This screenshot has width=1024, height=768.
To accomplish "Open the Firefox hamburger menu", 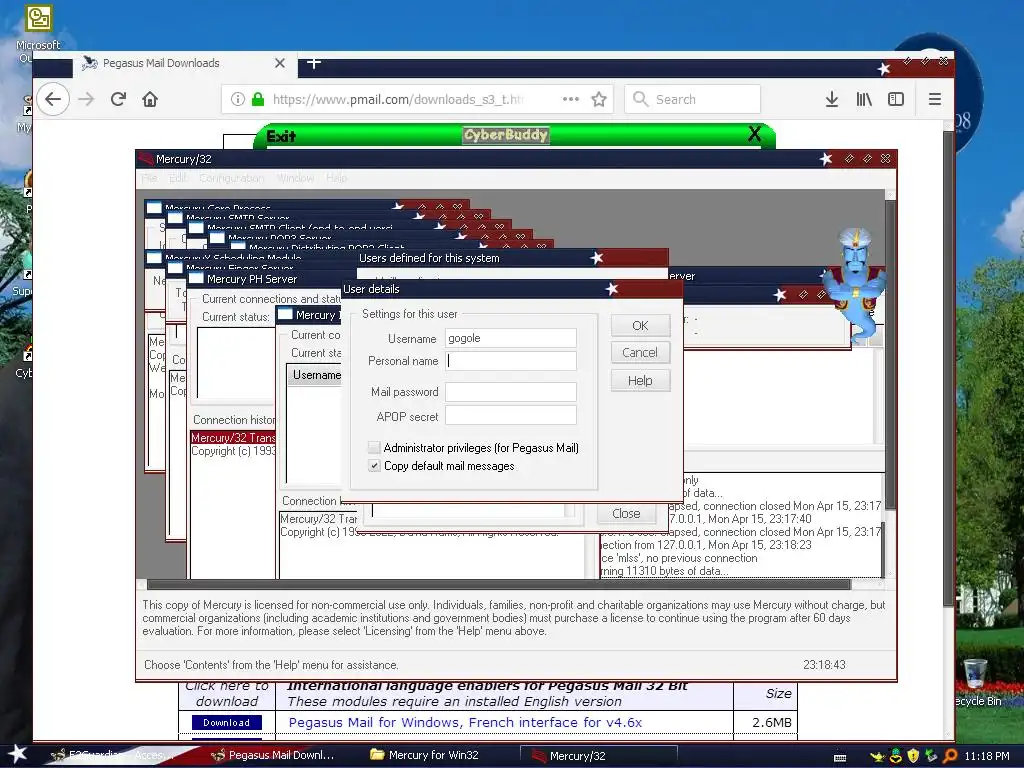I will (935, 99).
